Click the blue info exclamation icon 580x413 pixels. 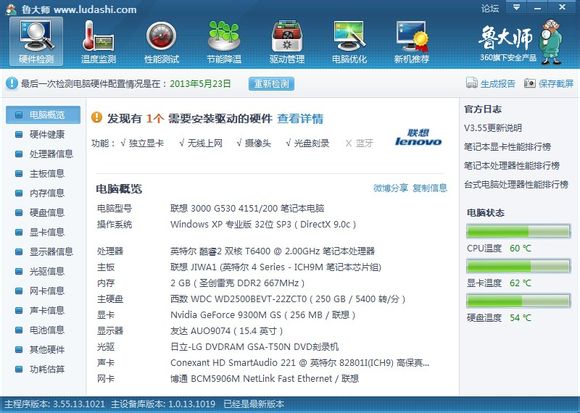[x=12, y=84]
